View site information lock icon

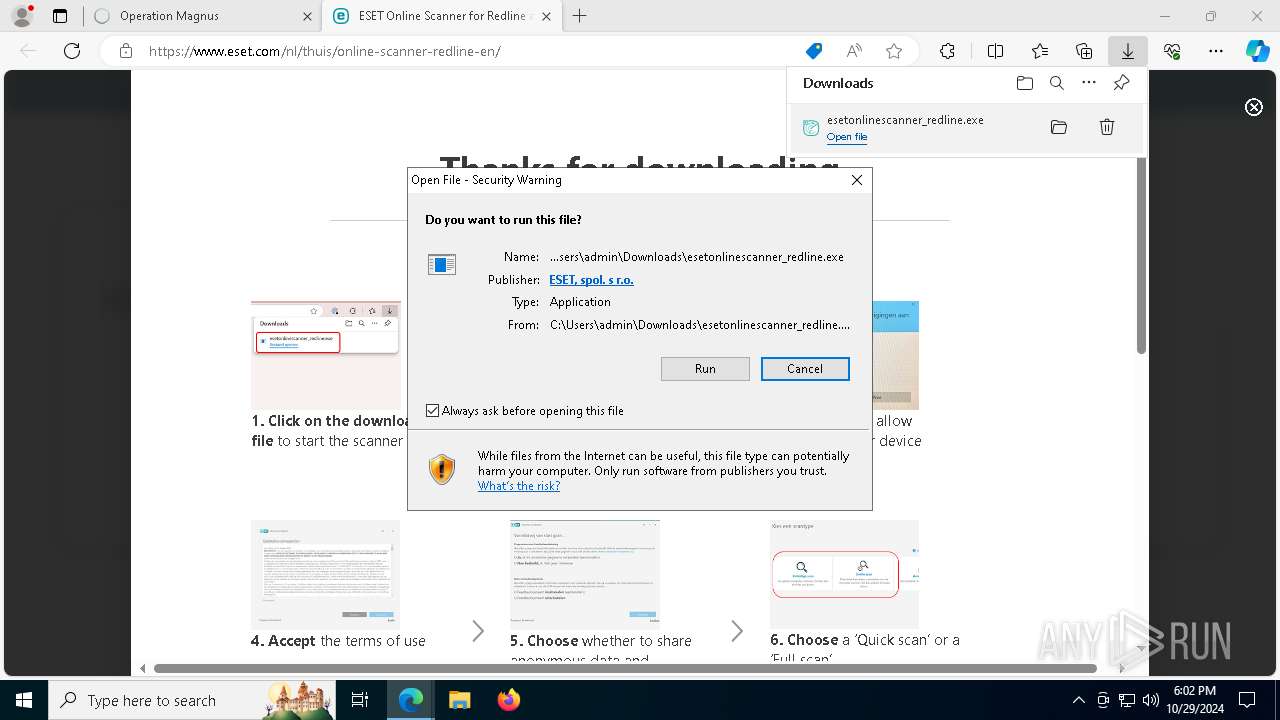click(126, 51)
